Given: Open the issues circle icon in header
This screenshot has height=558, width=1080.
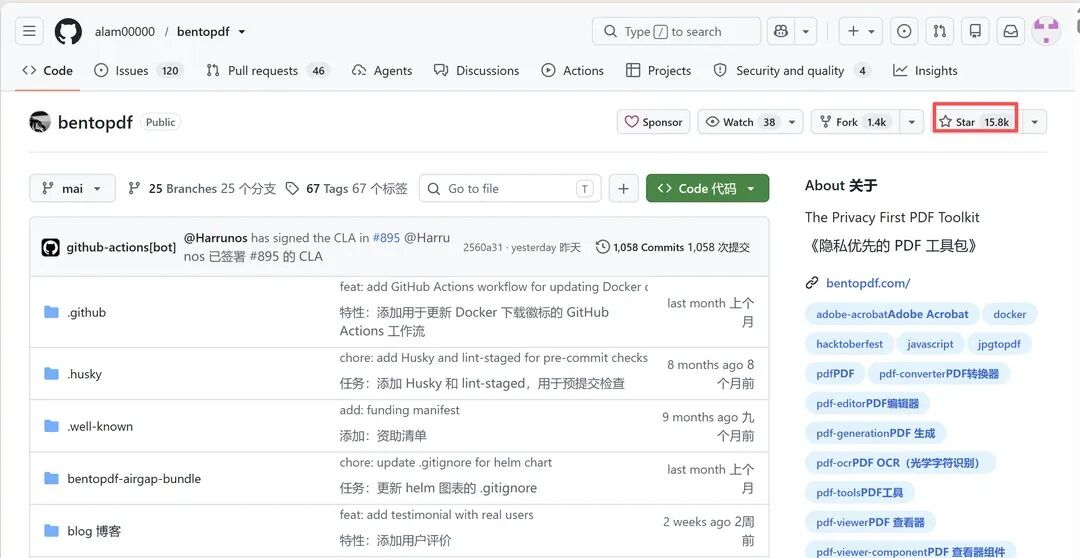Looking at the screenshot, I should (904, 32).
